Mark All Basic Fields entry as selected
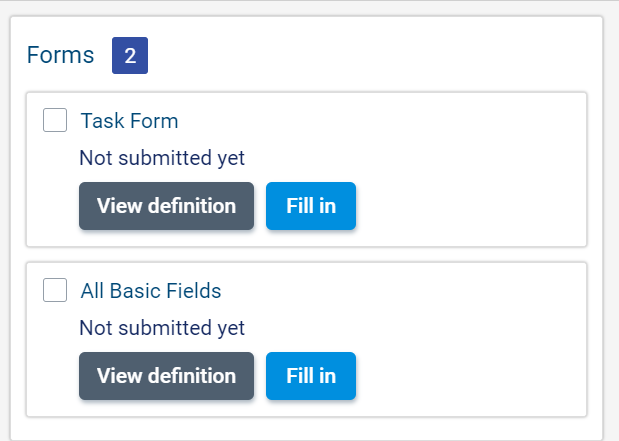 point(55,291)
